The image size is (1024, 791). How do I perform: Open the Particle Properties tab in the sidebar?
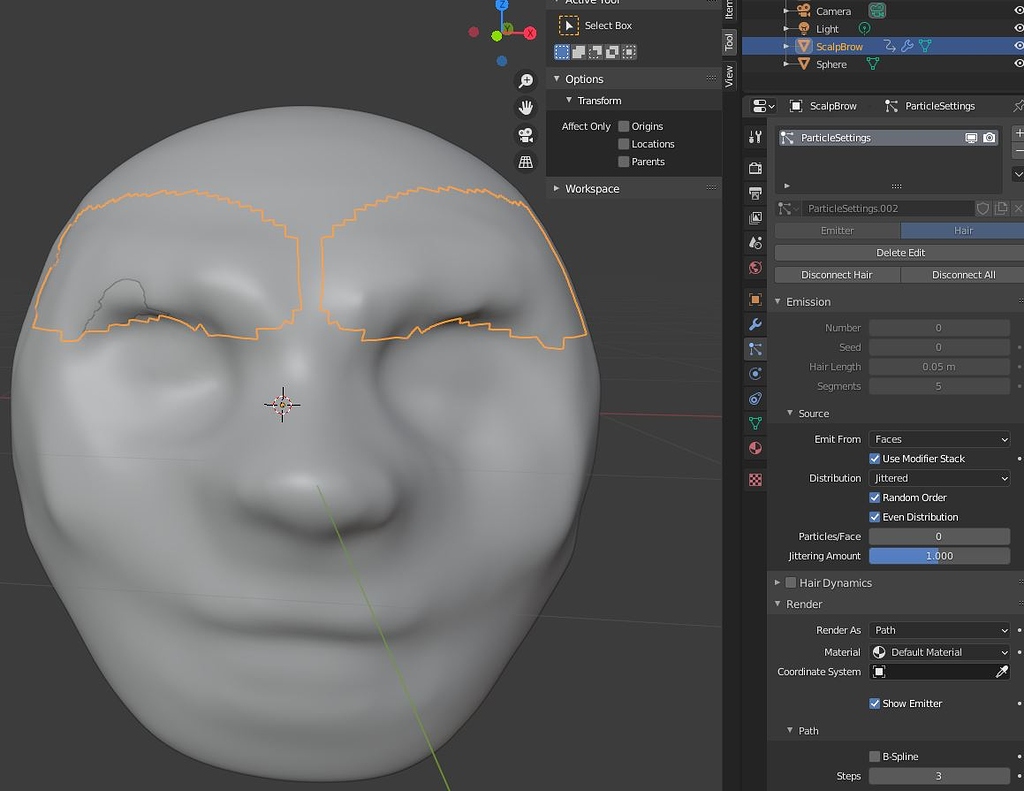point(754,347)
